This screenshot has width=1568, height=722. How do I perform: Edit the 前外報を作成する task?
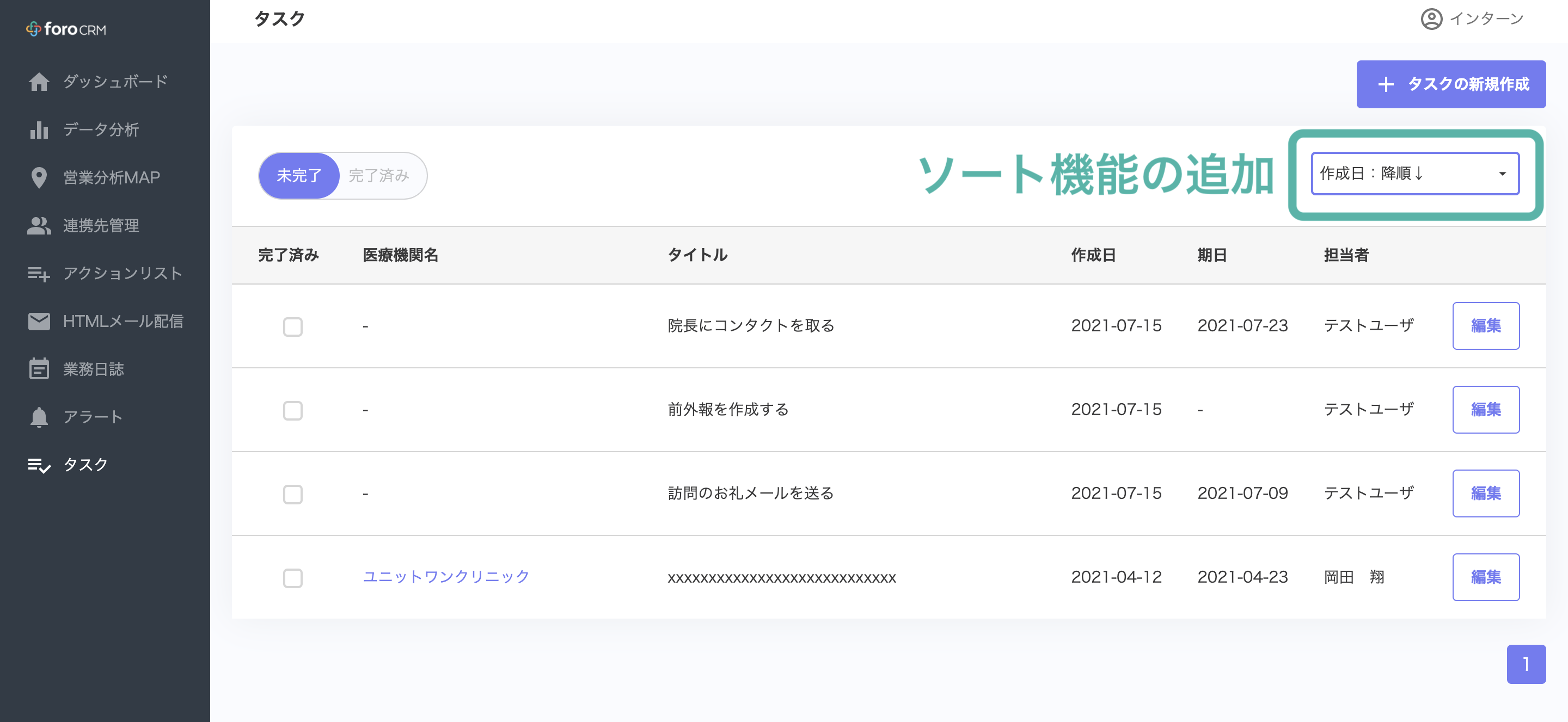(1485, 410)
